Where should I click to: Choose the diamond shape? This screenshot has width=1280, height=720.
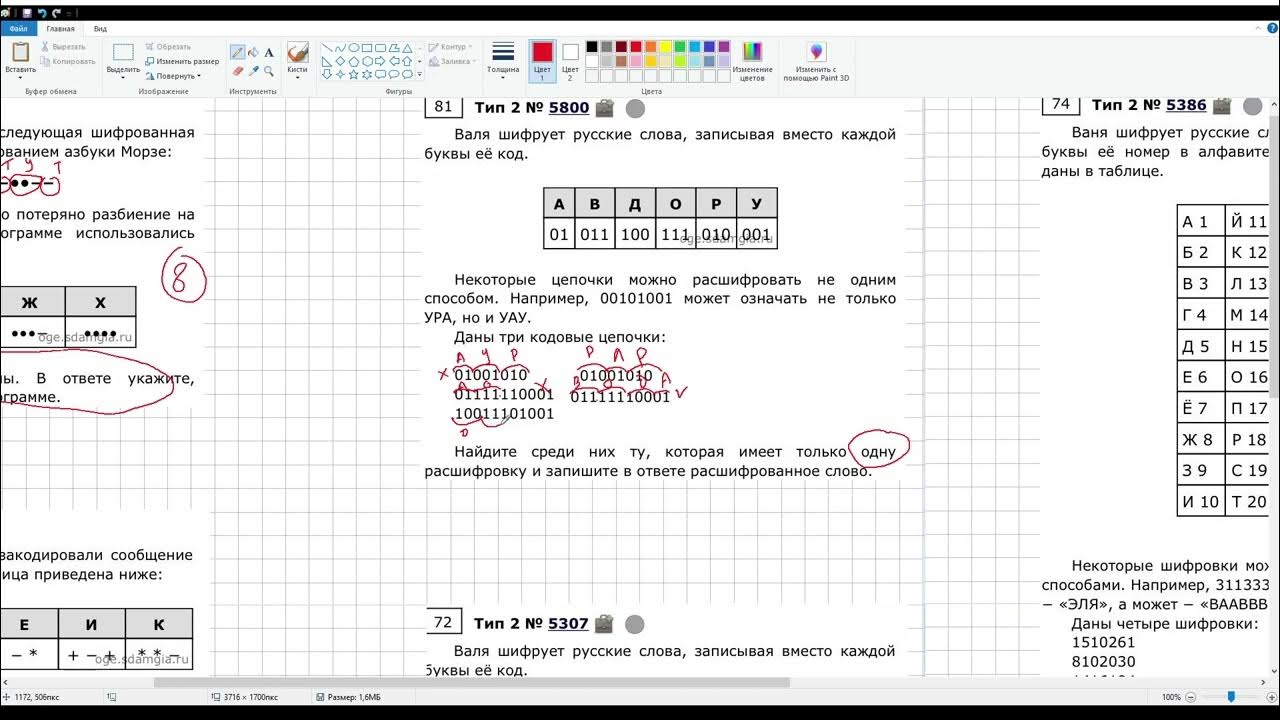tap(340, 61)
